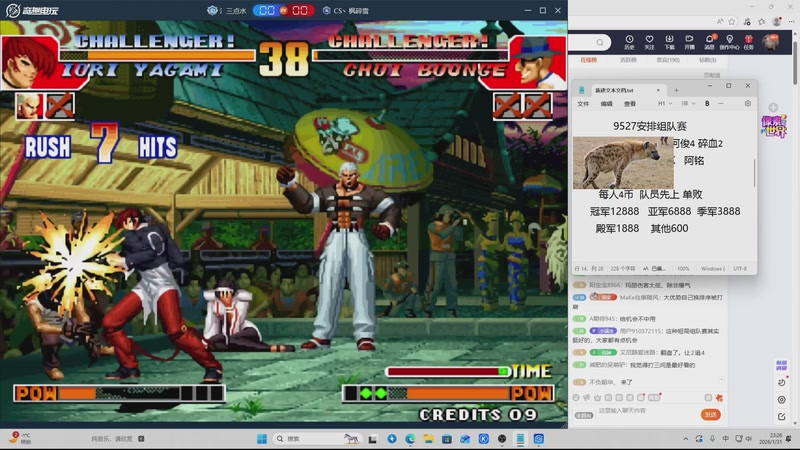Open Notepad H1 heading dropdown
Screen dimensions: 800x450
point(664,104)
